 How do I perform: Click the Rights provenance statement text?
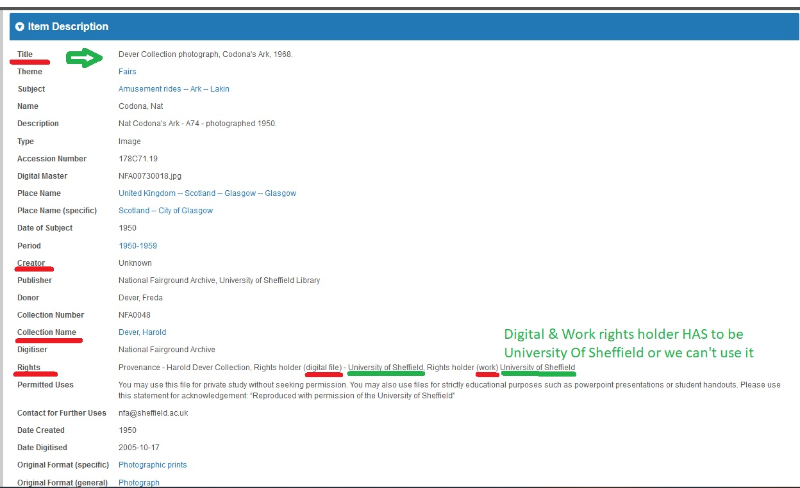pyautogui.click(x=346, y=367)
